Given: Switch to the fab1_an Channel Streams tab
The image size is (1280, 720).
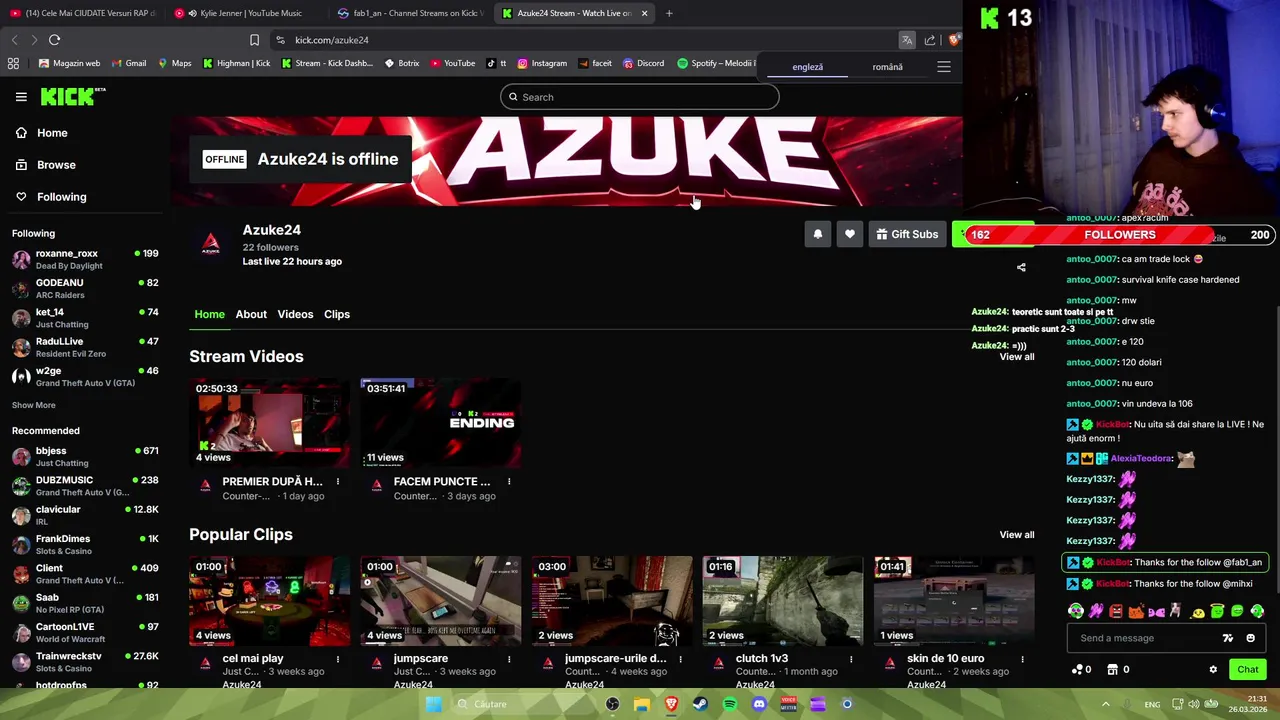Looking at the screenshot, I should click(x=410, y=13).
